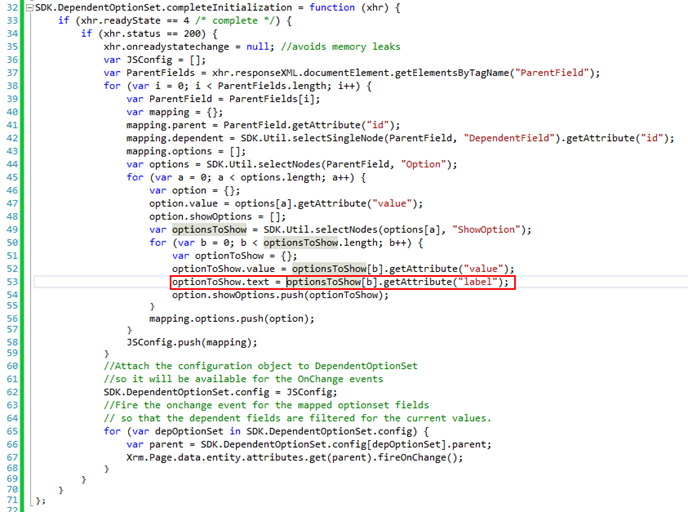Click the "ShowOption" string on line 49
Viewport: 688px width, 512px height.
[x=486, y=229]
